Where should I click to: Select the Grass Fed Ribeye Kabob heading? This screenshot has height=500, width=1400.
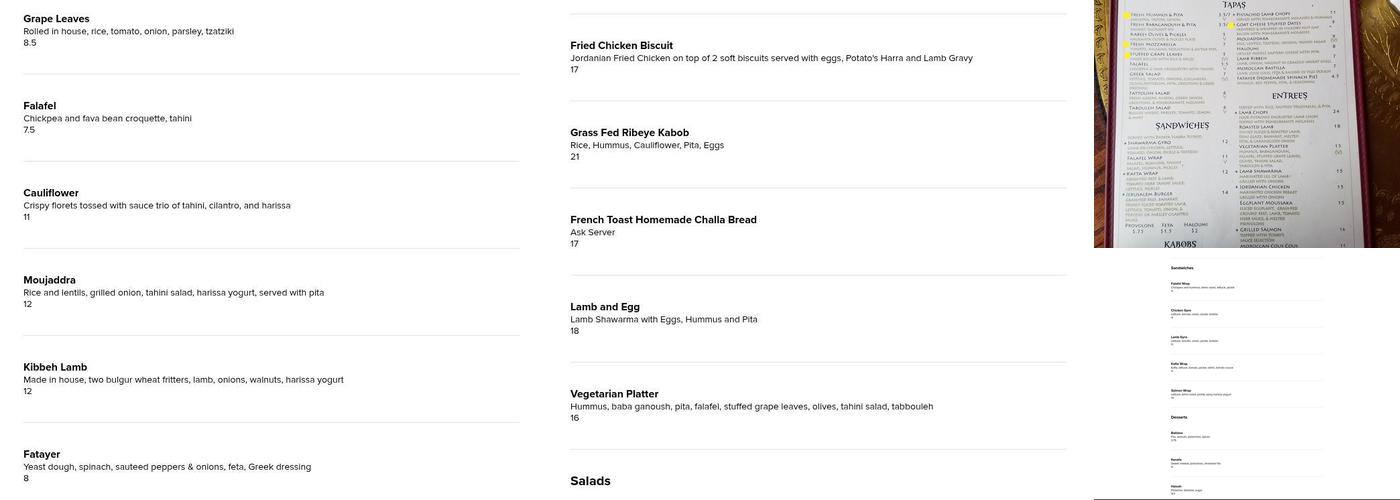point(629,133)
